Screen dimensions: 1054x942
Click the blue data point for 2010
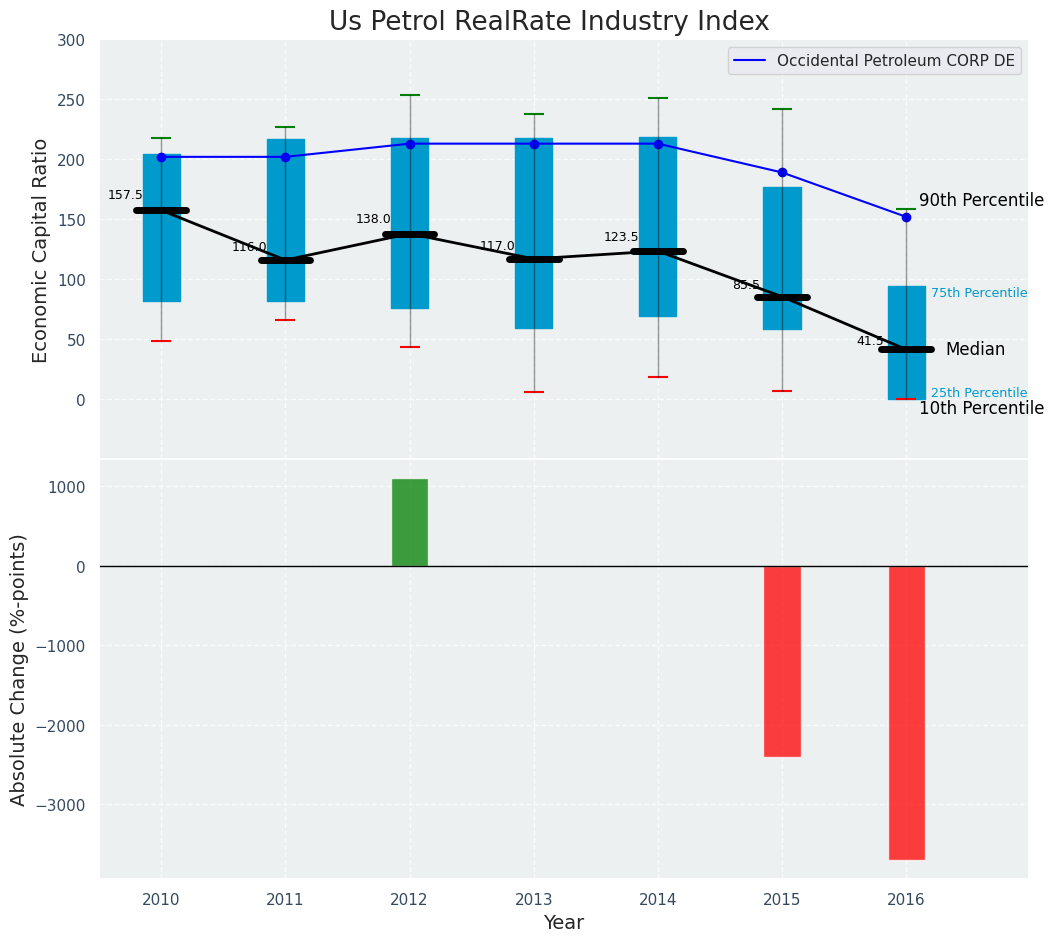tap(161, 157)
